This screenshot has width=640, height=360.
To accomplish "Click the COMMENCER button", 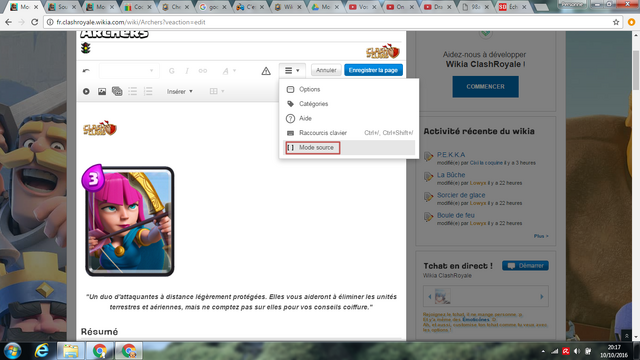I will coord(485,87).
